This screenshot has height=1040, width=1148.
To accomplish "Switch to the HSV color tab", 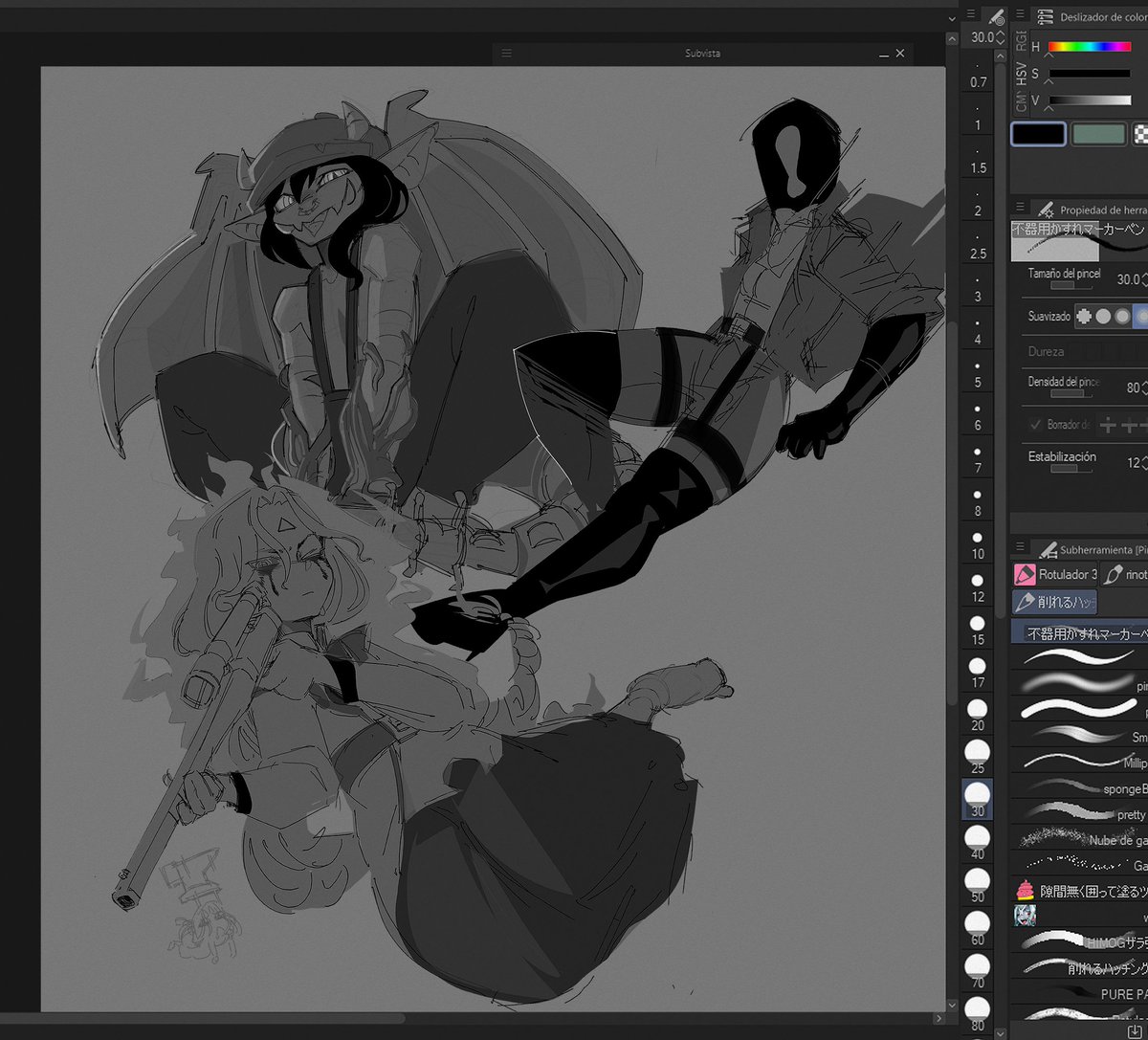I will point(1022,74).
